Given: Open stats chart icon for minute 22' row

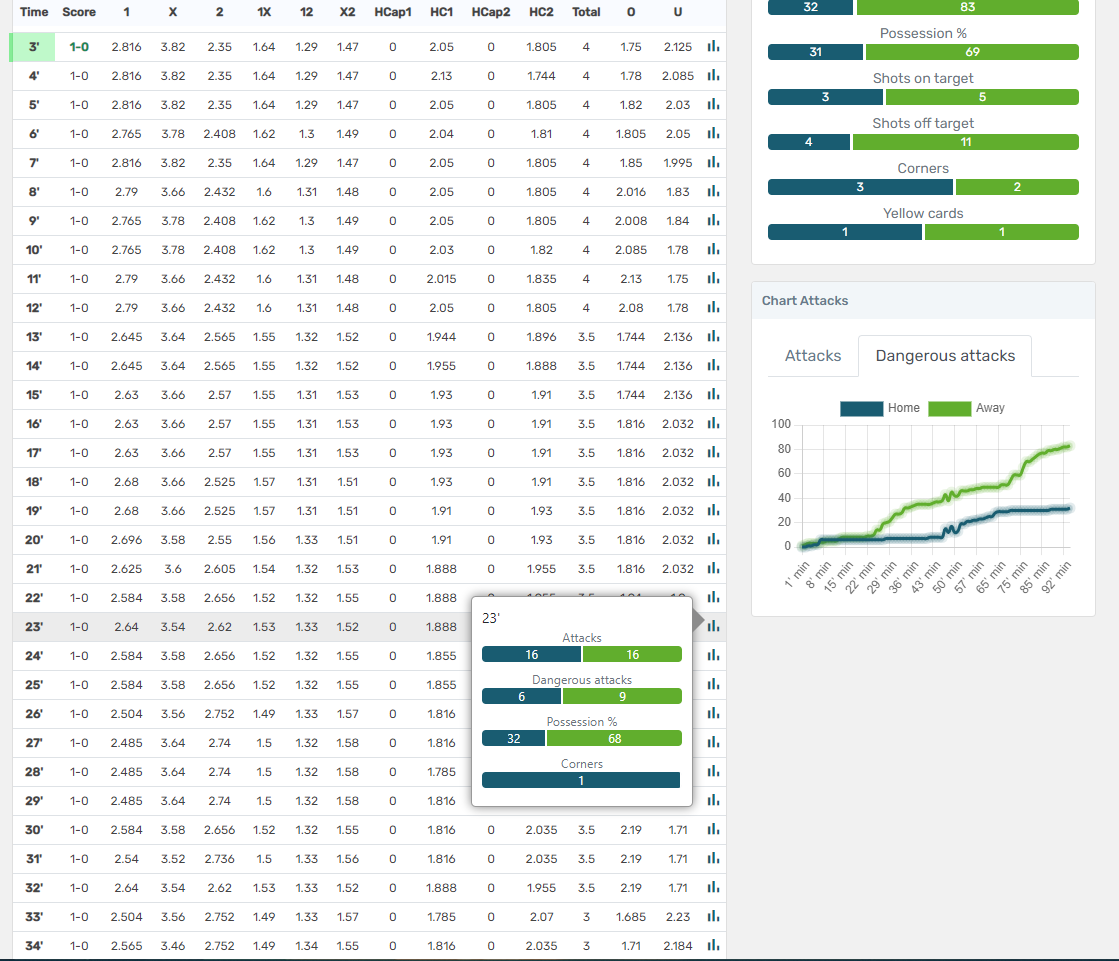Looking at the screenshot, I should pyautogui.click(x=713, y=598).
